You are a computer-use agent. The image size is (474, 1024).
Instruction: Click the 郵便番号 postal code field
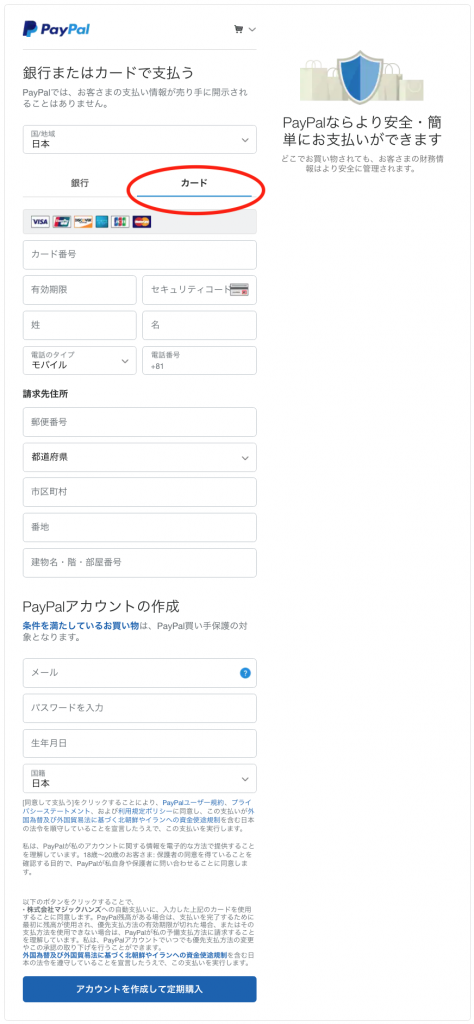coord(140,422)
